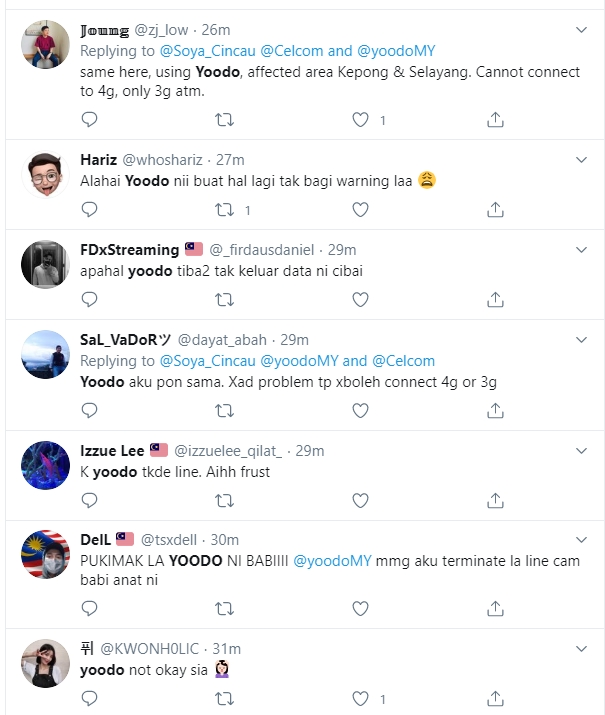
Task: Open the @yoodoMY mention in DelL's tweet
Action: 332,560
